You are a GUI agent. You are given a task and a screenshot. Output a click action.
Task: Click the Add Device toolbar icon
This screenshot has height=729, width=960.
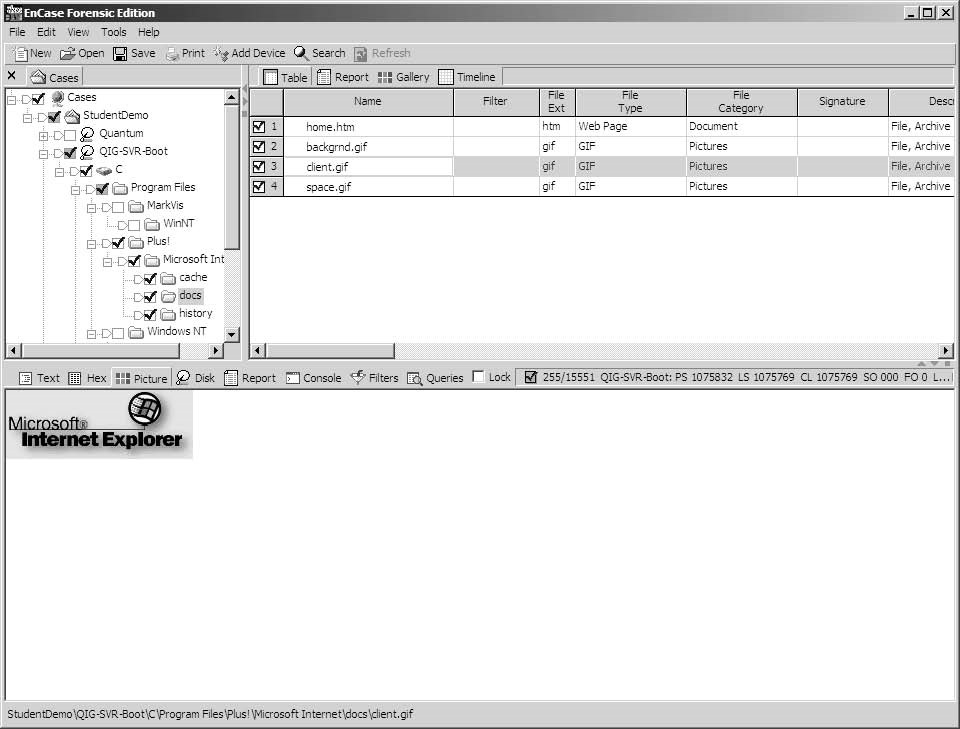pyautogui.click(x=221, y=53)
